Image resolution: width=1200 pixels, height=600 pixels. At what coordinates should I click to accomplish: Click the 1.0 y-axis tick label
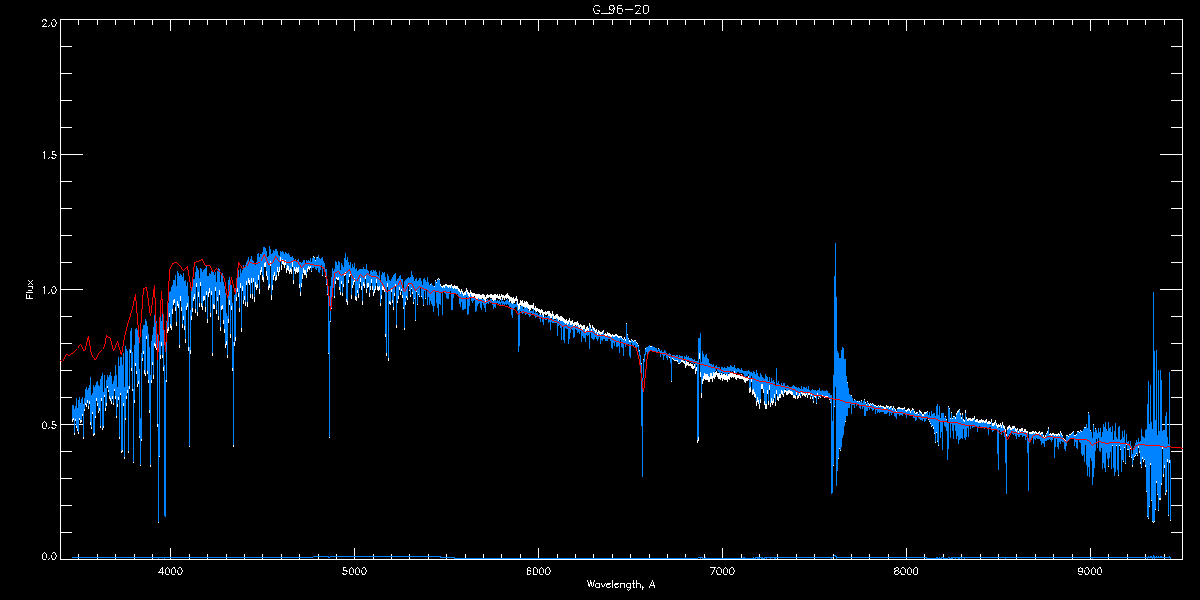[48, 290]
